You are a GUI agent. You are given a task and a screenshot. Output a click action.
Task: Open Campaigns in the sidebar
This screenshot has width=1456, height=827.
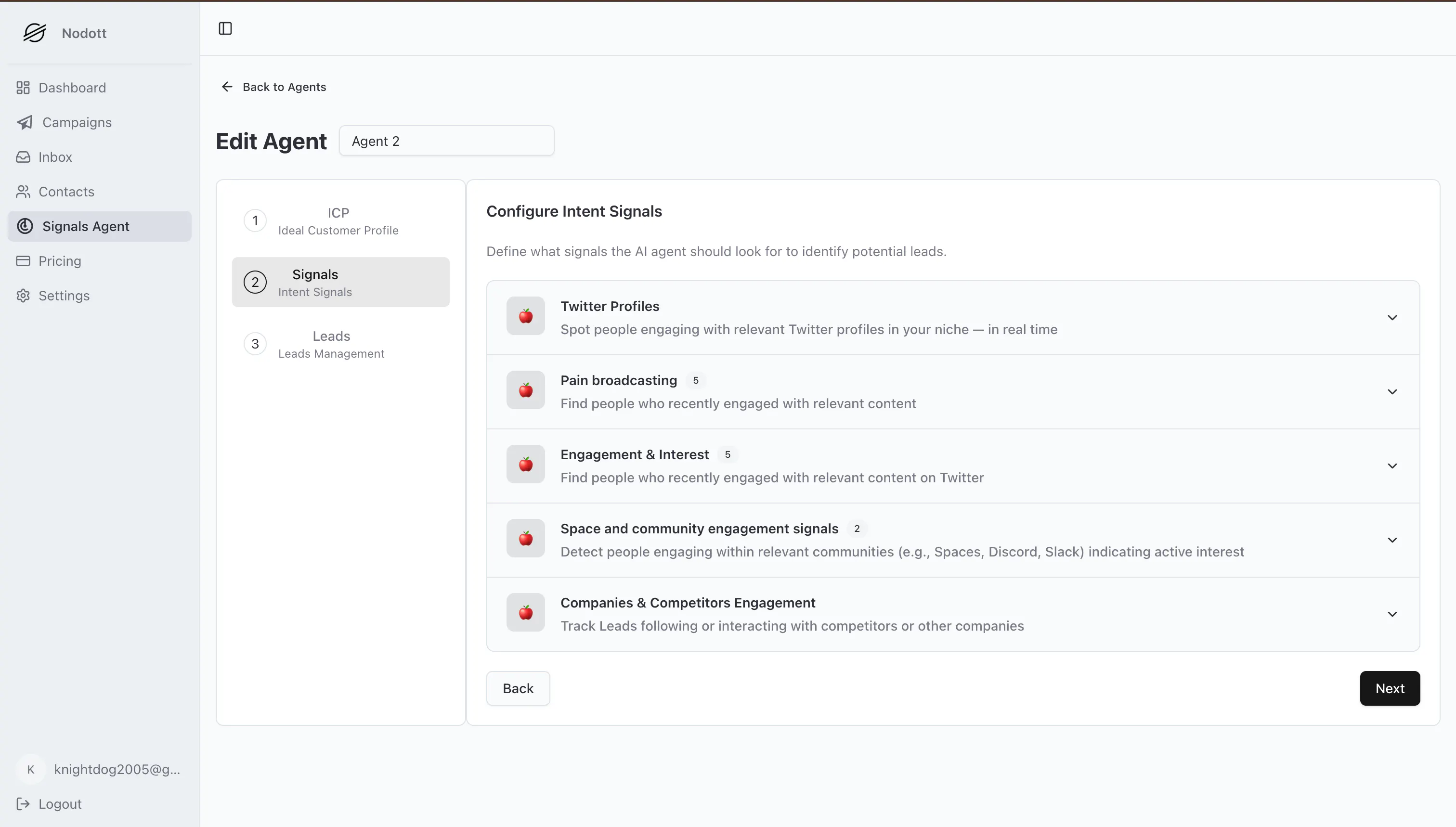click(x=99, y=122)
